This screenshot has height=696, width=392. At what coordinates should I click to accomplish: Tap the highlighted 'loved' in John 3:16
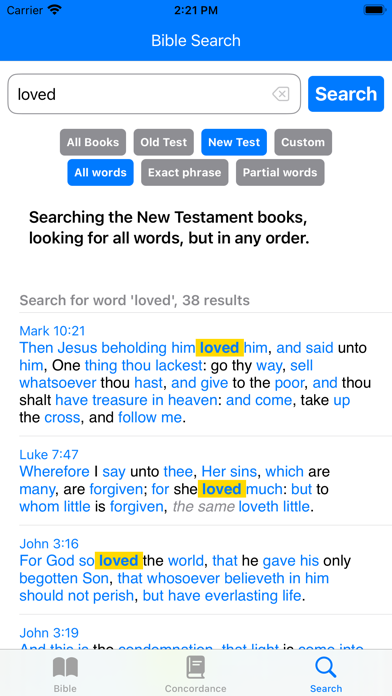(x=119, y=561)
